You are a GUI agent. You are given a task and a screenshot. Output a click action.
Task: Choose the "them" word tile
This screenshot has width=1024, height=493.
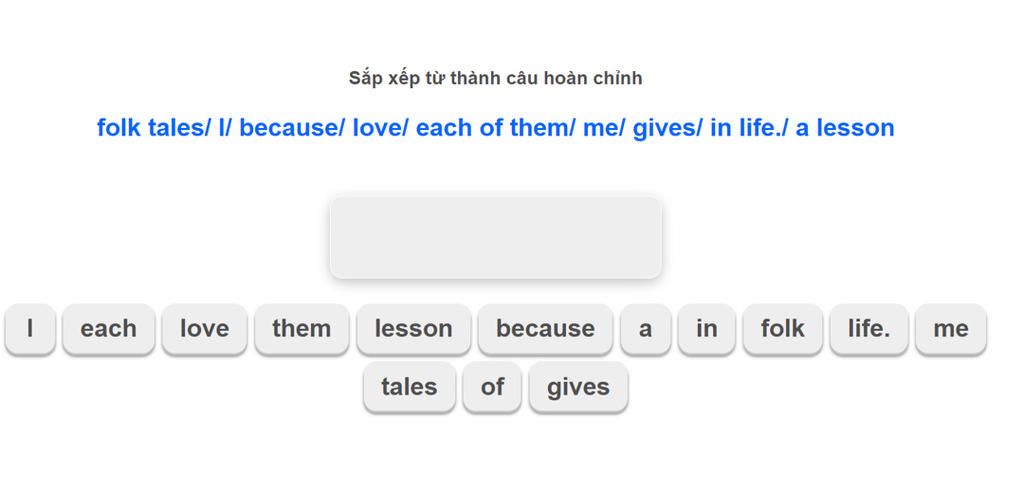tap(301, 329)
